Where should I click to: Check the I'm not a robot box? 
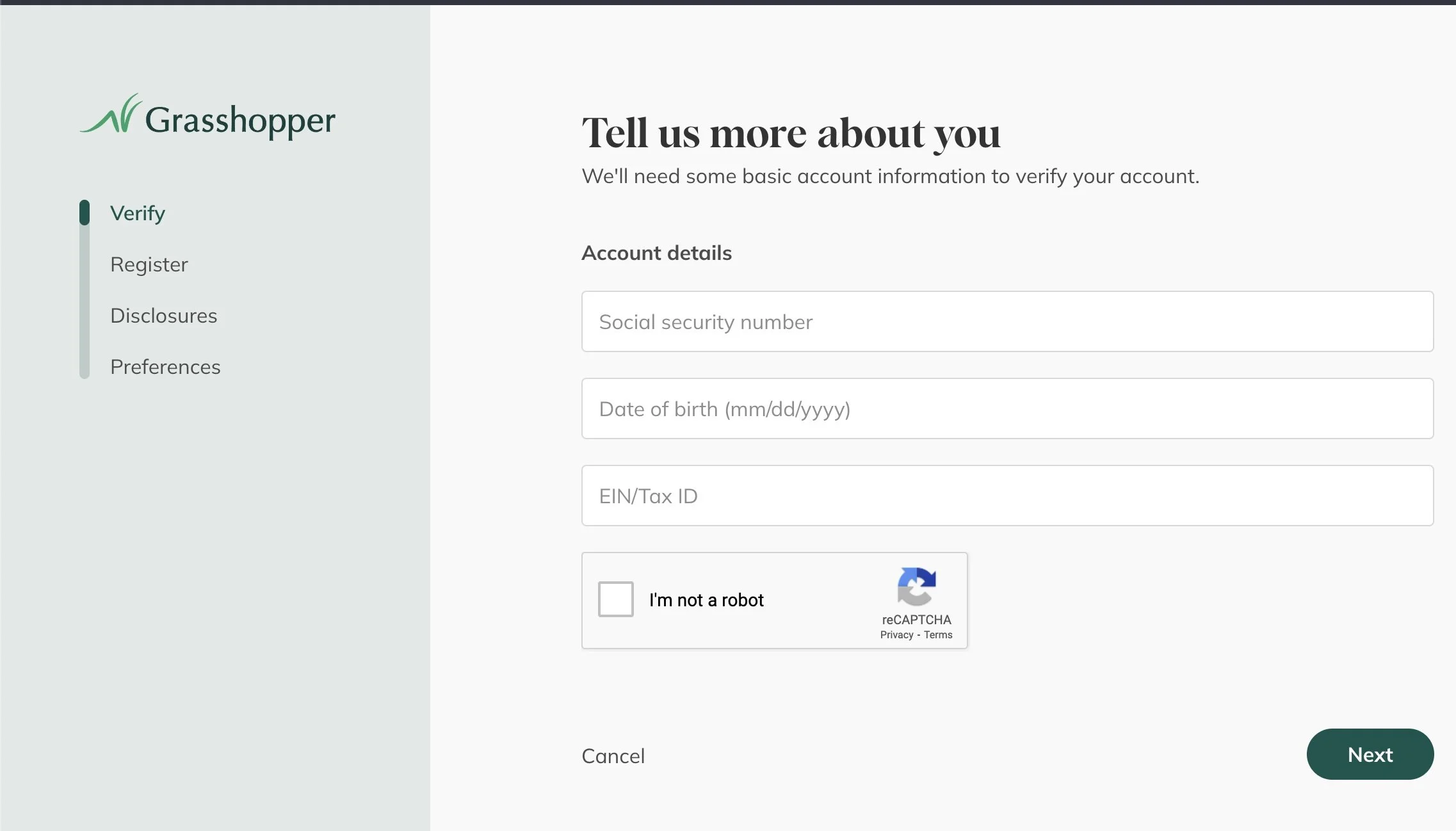(615, 599)
